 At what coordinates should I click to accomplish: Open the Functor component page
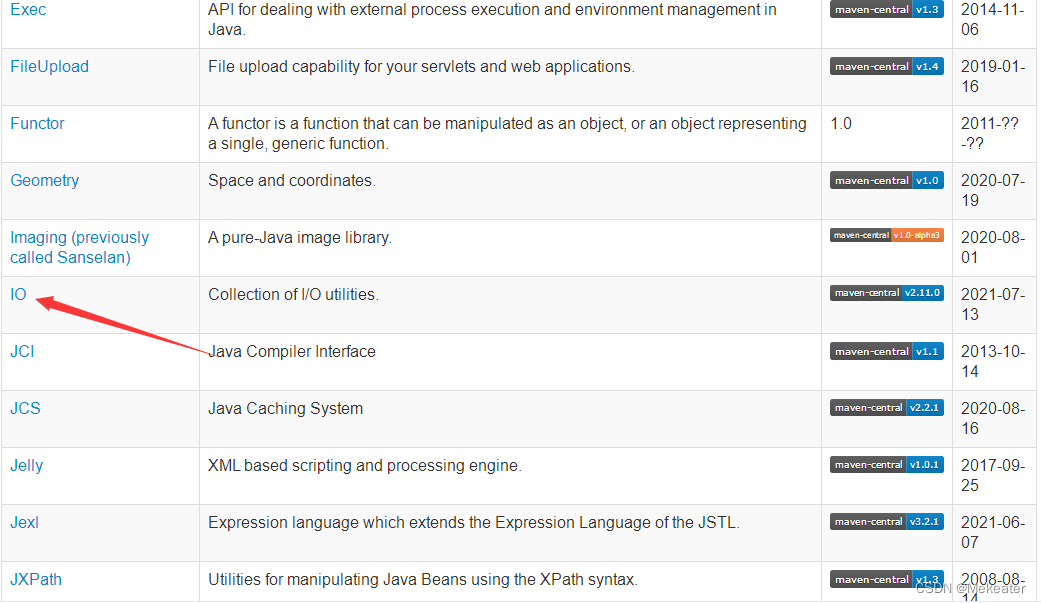[x=37, y=123]
